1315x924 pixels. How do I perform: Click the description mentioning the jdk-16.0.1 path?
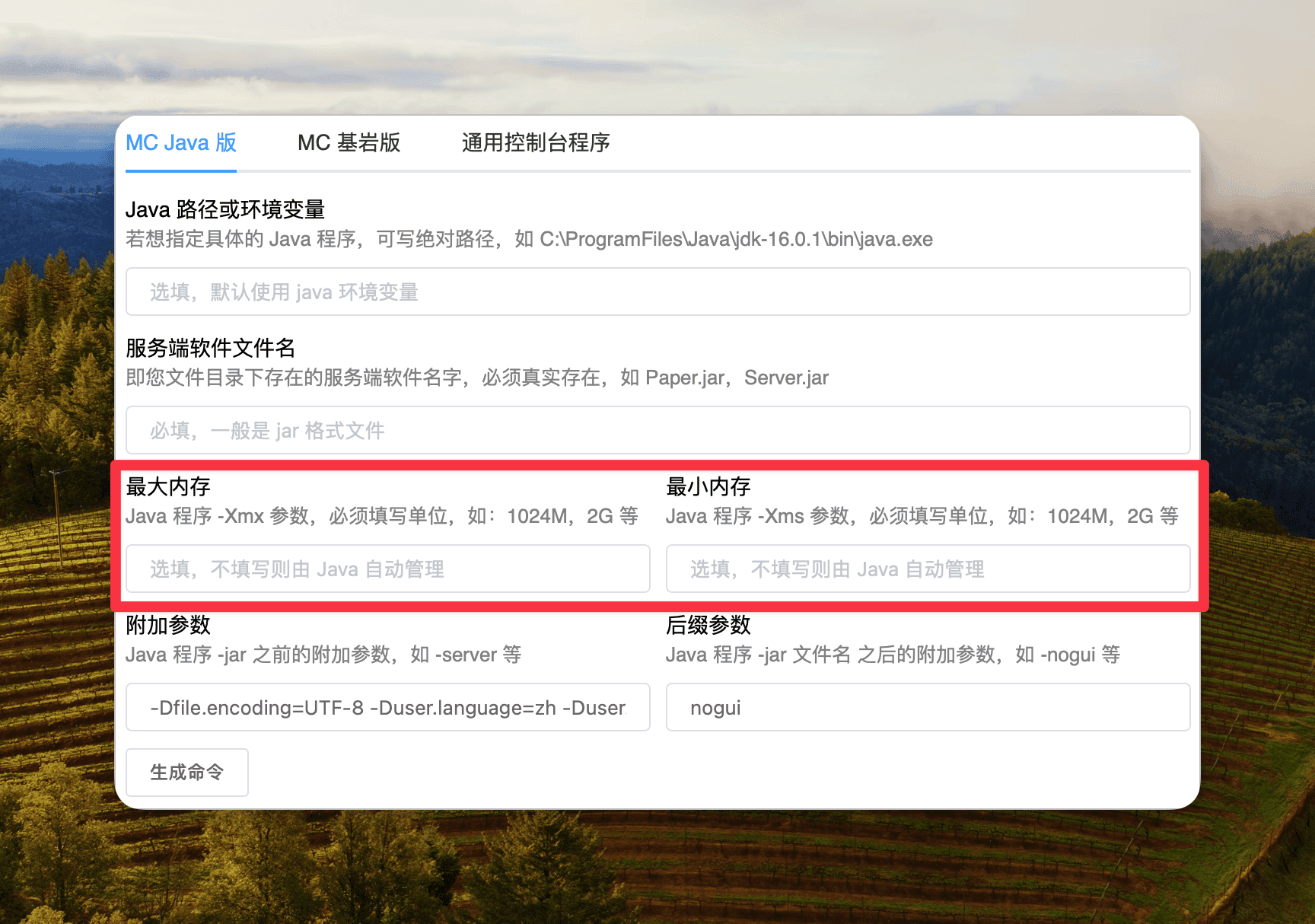(x=529, y=239)
